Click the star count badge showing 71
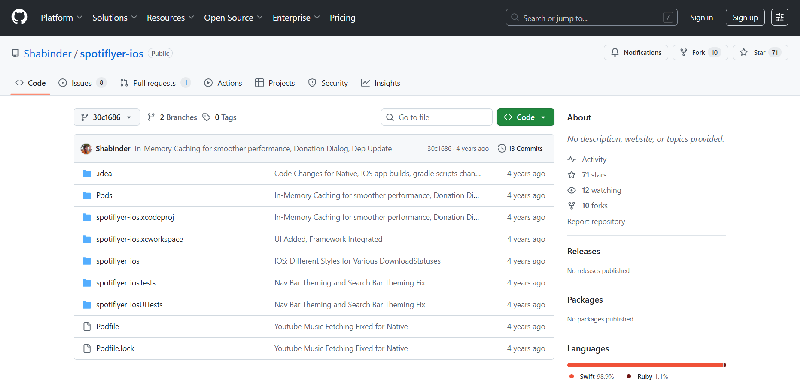 (x=774, y=52)
